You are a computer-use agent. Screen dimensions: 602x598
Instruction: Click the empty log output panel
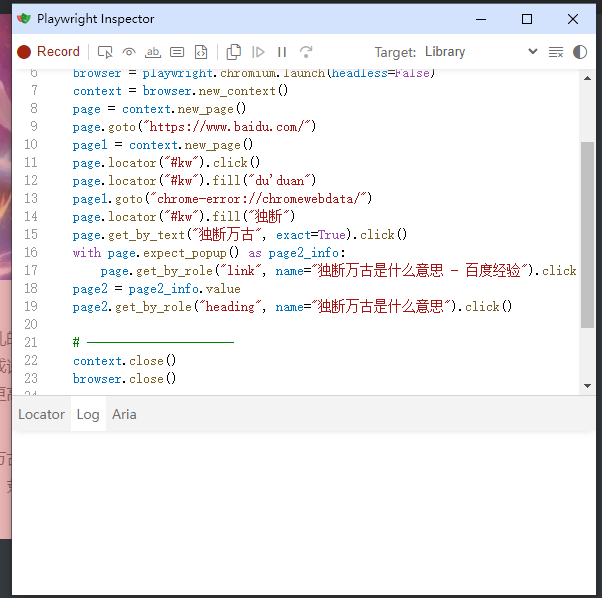pyautogui.click(x=303, y=512)
